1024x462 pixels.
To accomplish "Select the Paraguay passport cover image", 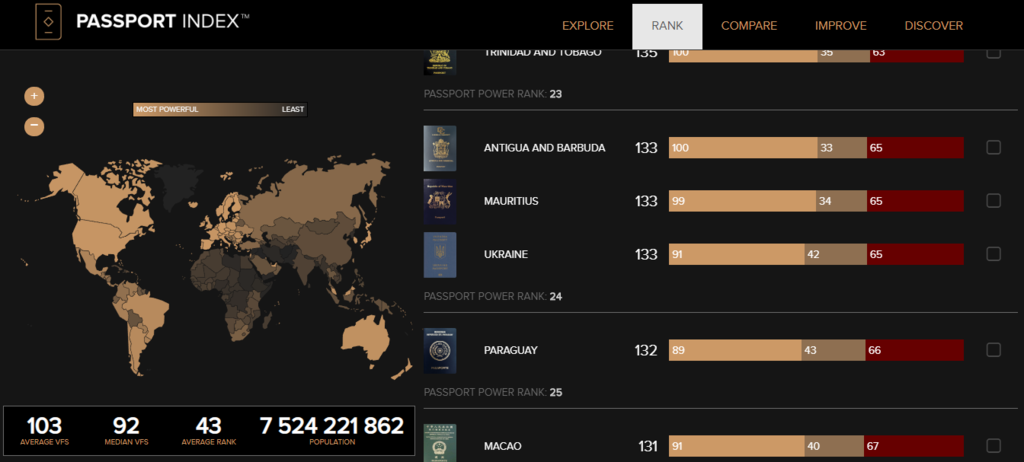I will coord(440,350).
